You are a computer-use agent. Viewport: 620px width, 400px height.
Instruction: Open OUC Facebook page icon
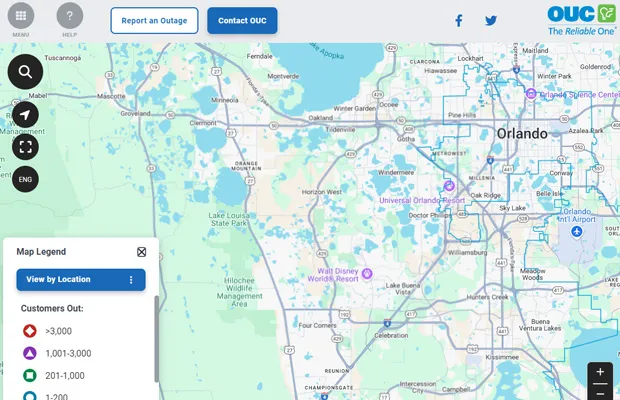point(459,20)
